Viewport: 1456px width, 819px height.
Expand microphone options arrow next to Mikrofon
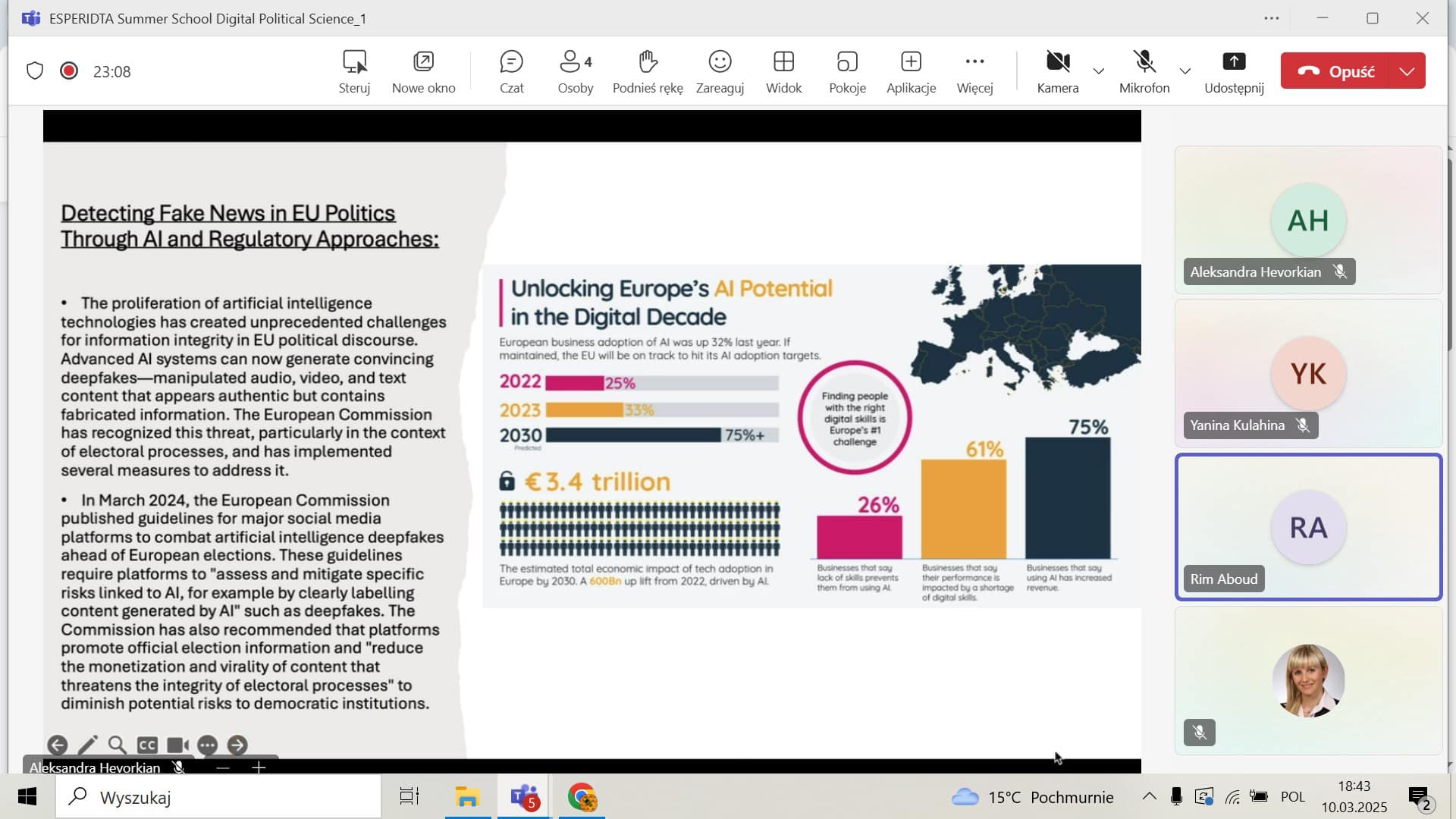[1185, 71]
